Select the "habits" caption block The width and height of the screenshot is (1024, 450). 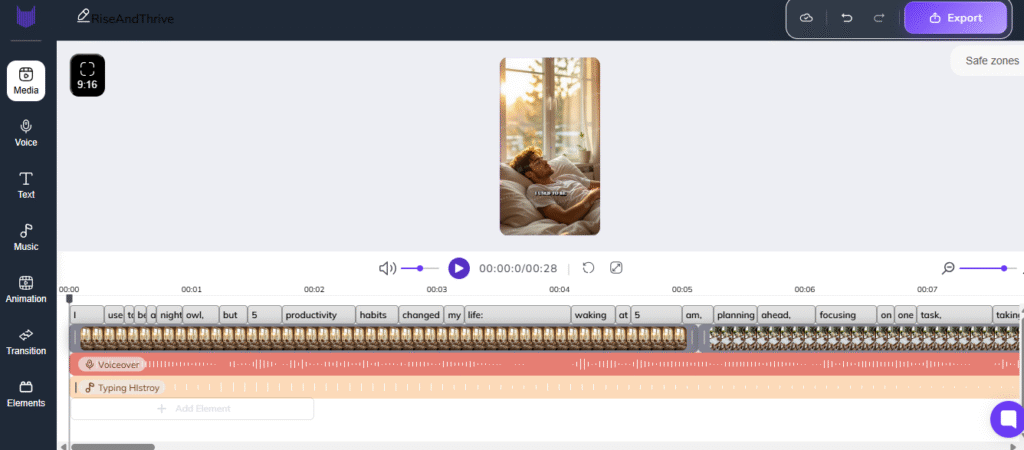[x=377, y=315]
